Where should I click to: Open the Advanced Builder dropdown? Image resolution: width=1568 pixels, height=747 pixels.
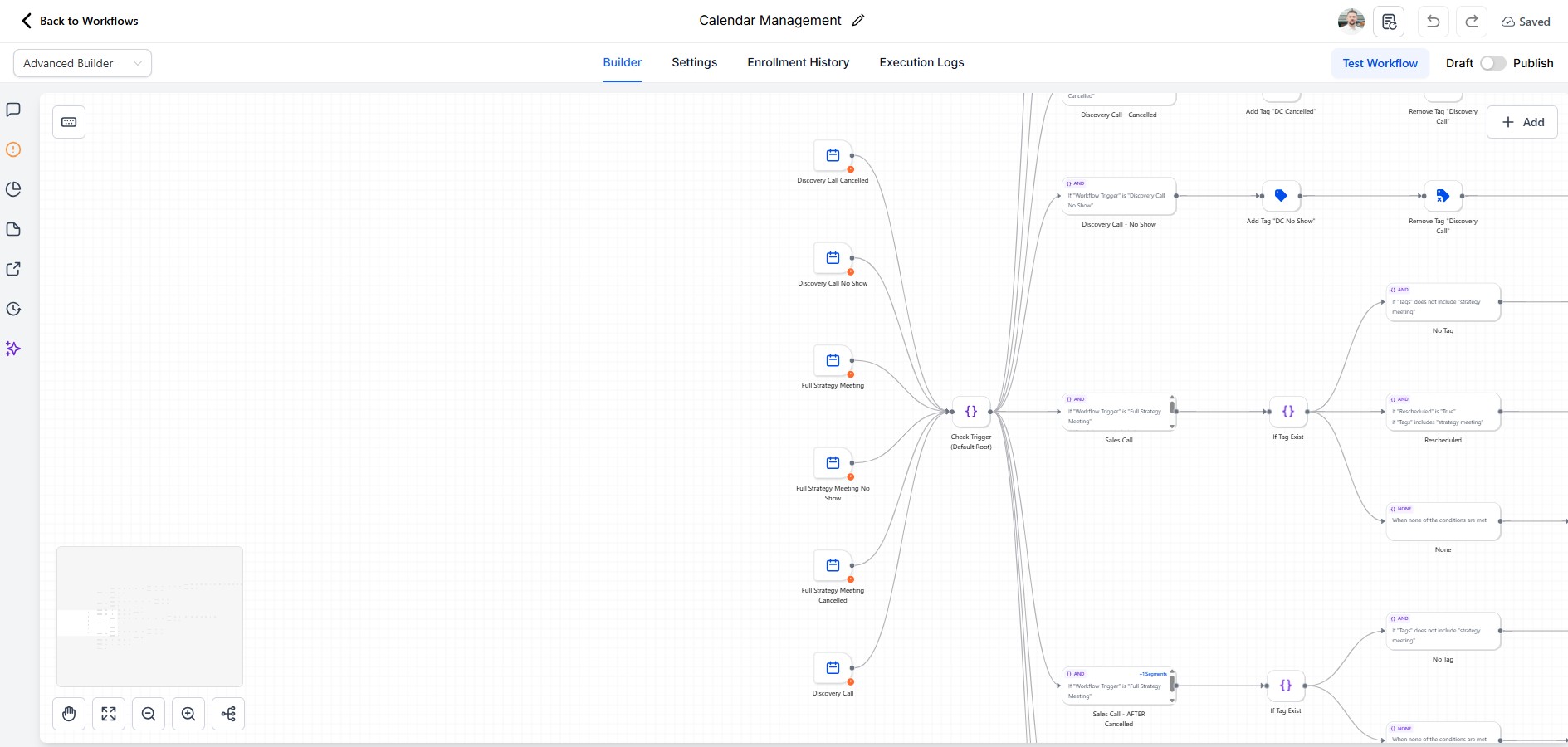click(x=81, y=63)
